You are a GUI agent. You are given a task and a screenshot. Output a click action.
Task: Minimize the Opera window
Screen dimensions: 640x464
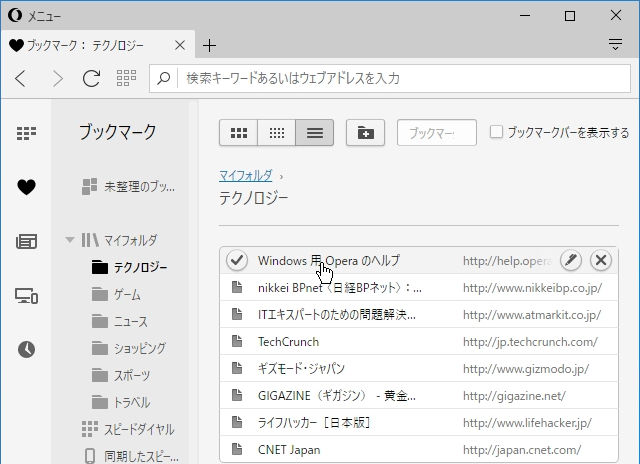525,16
